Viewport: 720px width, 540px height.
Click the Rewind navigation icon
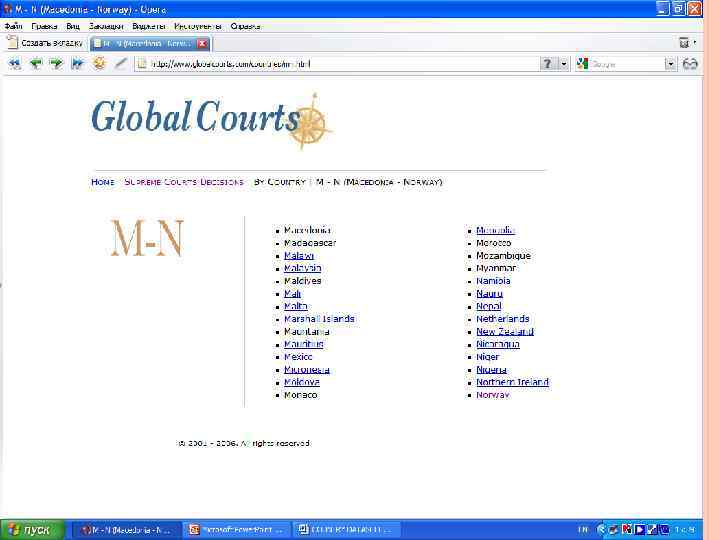[15, 63]
